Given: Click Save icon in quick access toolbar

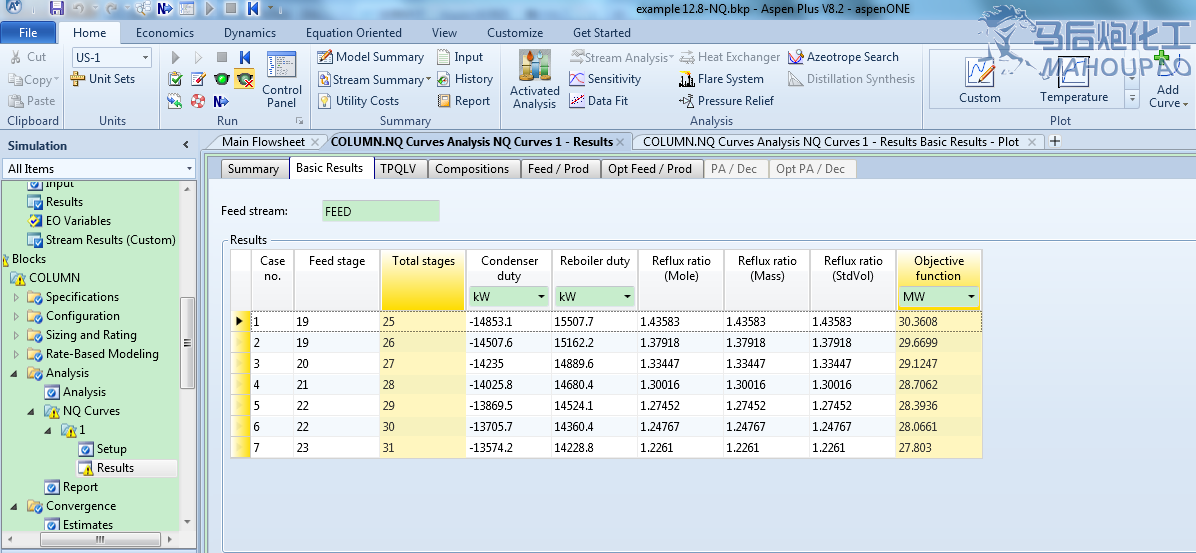Looking at the screenshot, I should (56, 9).
